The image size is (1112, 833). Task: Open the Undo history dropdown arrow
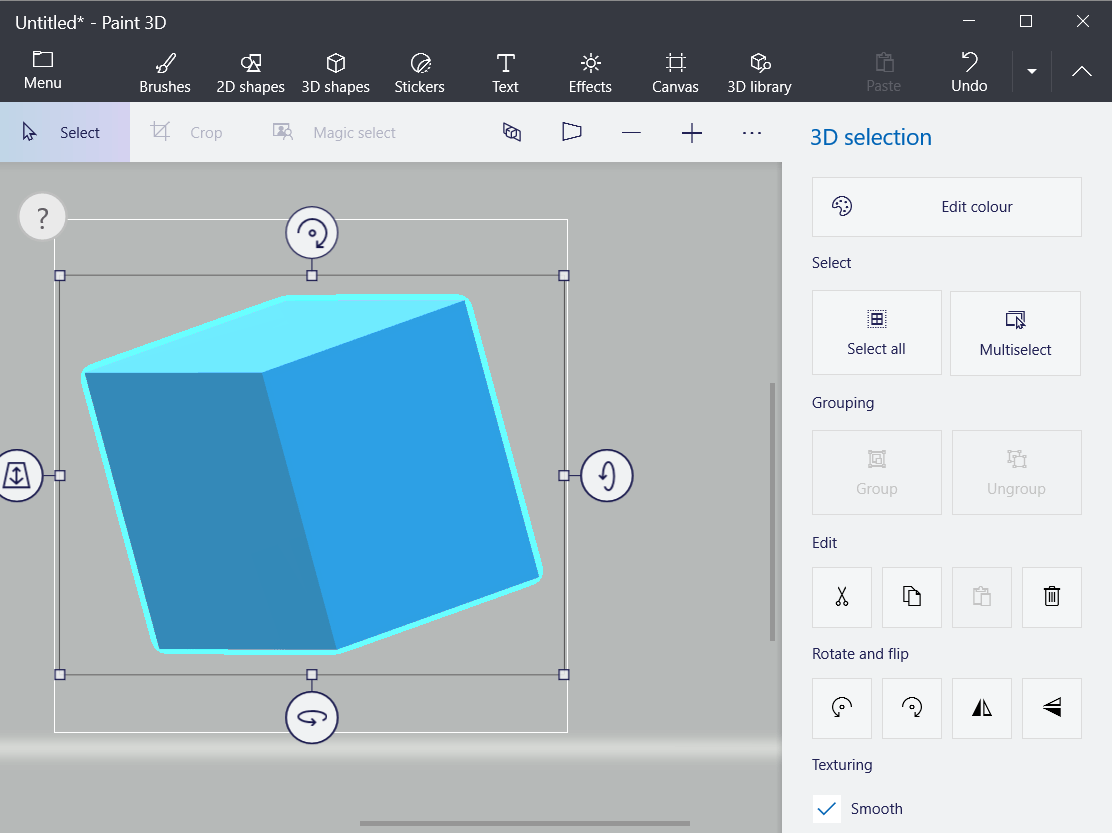point(1031,71)
